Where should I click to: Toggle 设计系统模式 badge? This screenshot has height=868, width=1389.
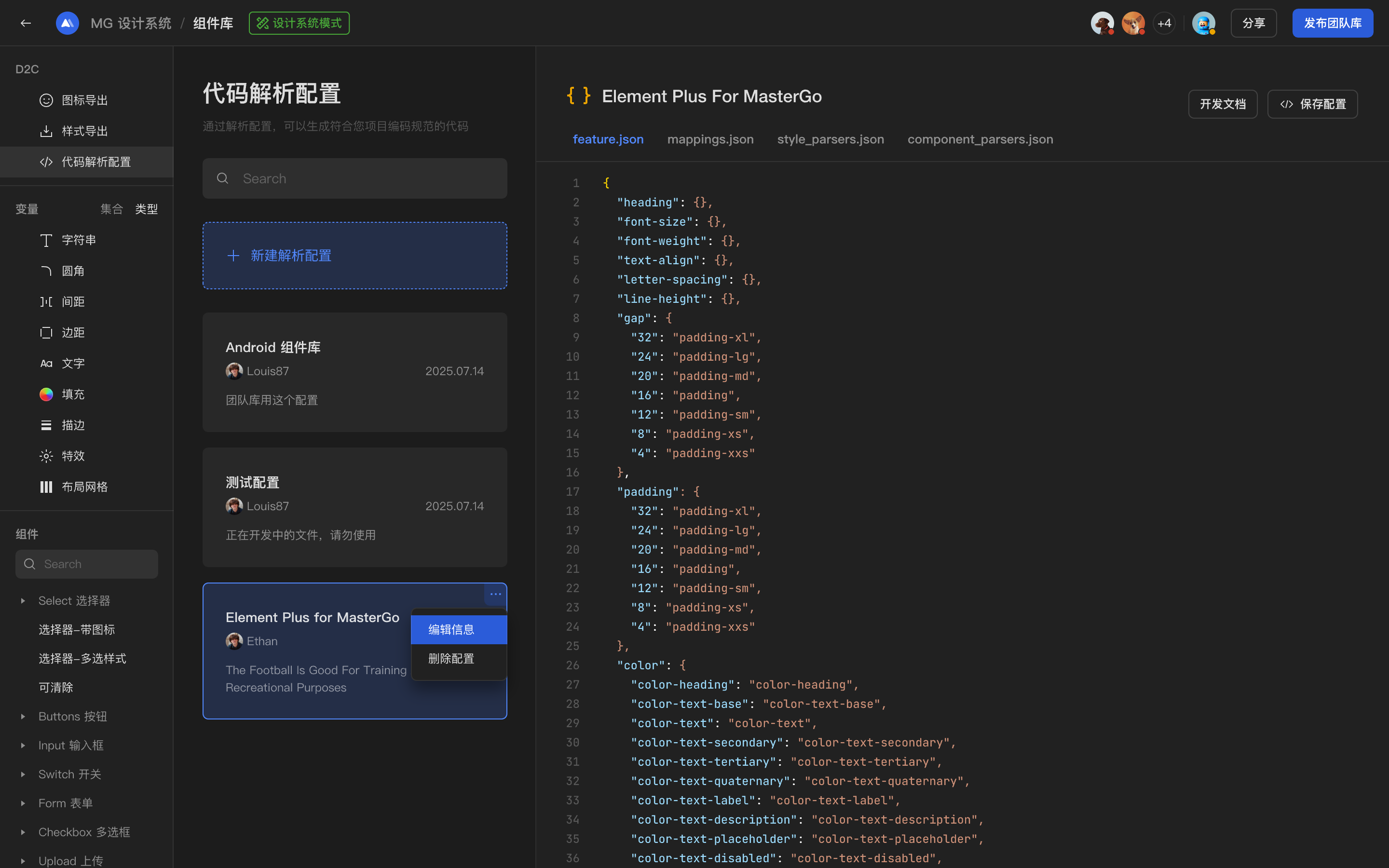(299, 23)
